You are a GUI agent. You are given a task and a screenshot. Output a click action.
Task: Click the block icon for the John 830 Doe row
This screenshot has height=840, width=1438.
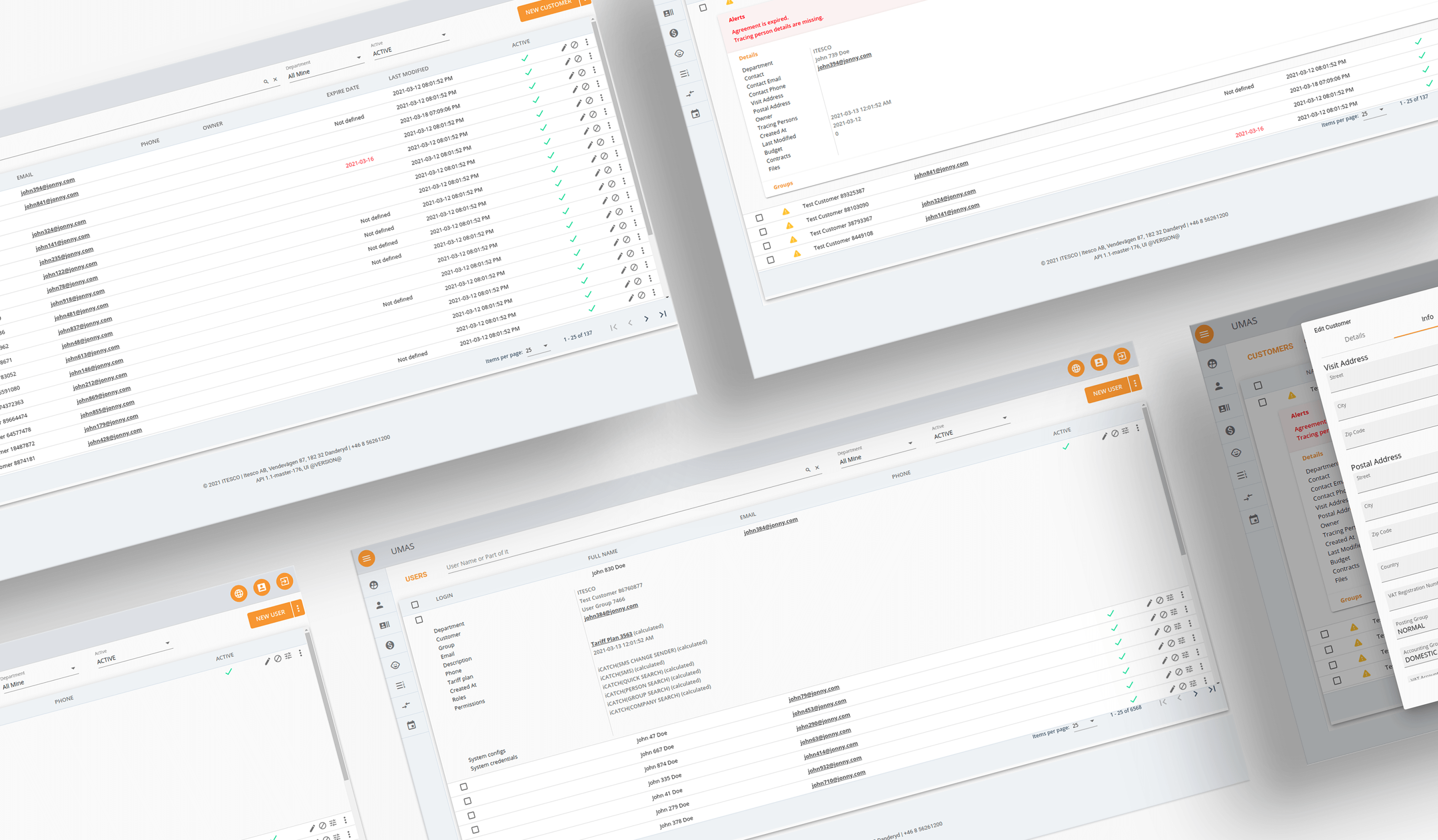coord(1114,433)
